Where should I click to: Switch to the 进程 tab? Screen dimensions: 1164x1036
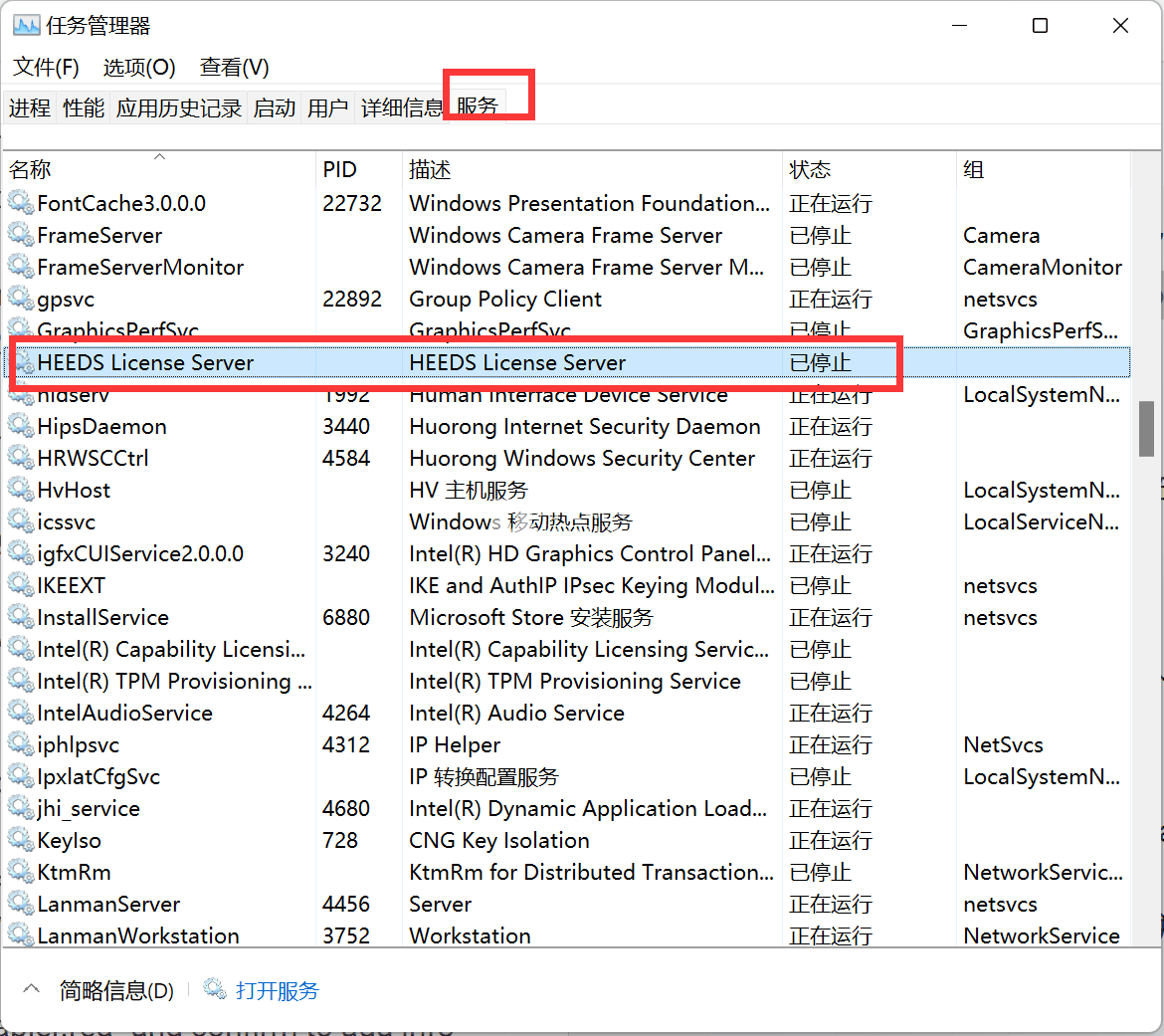pos(30,107)
